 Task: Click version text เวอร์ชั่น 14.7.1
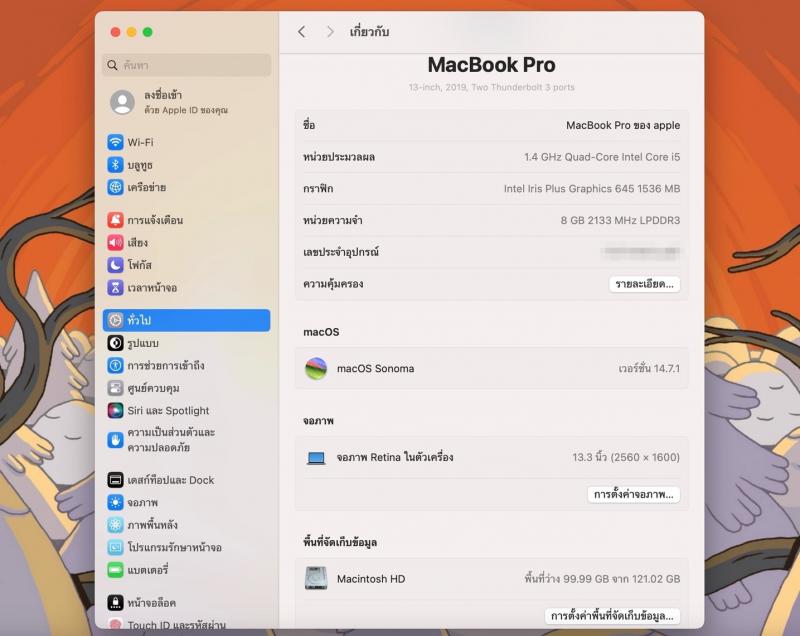[649, 368]
